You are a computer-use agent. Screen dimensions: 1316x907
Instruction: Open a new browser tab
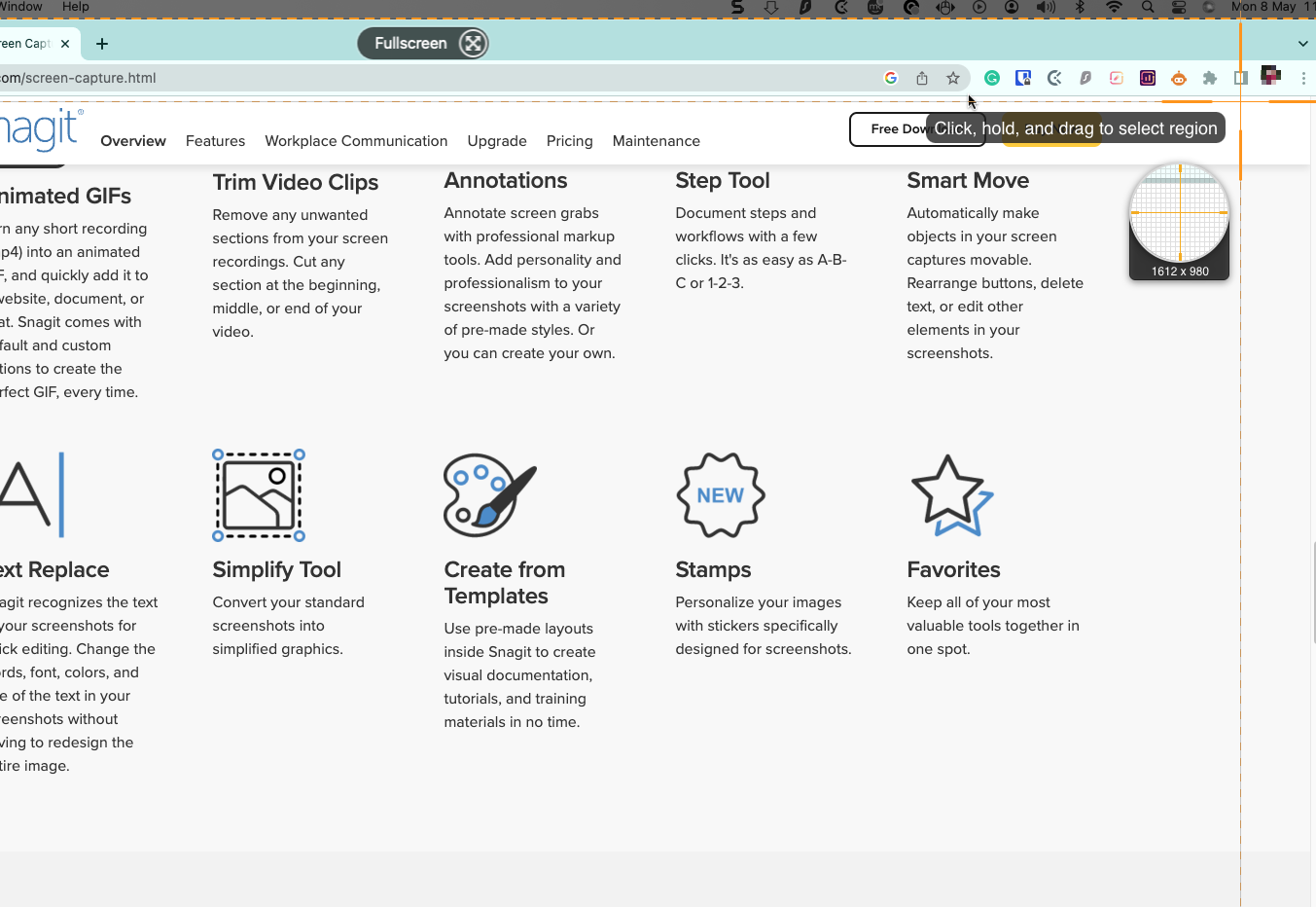[x=102, y=43]
